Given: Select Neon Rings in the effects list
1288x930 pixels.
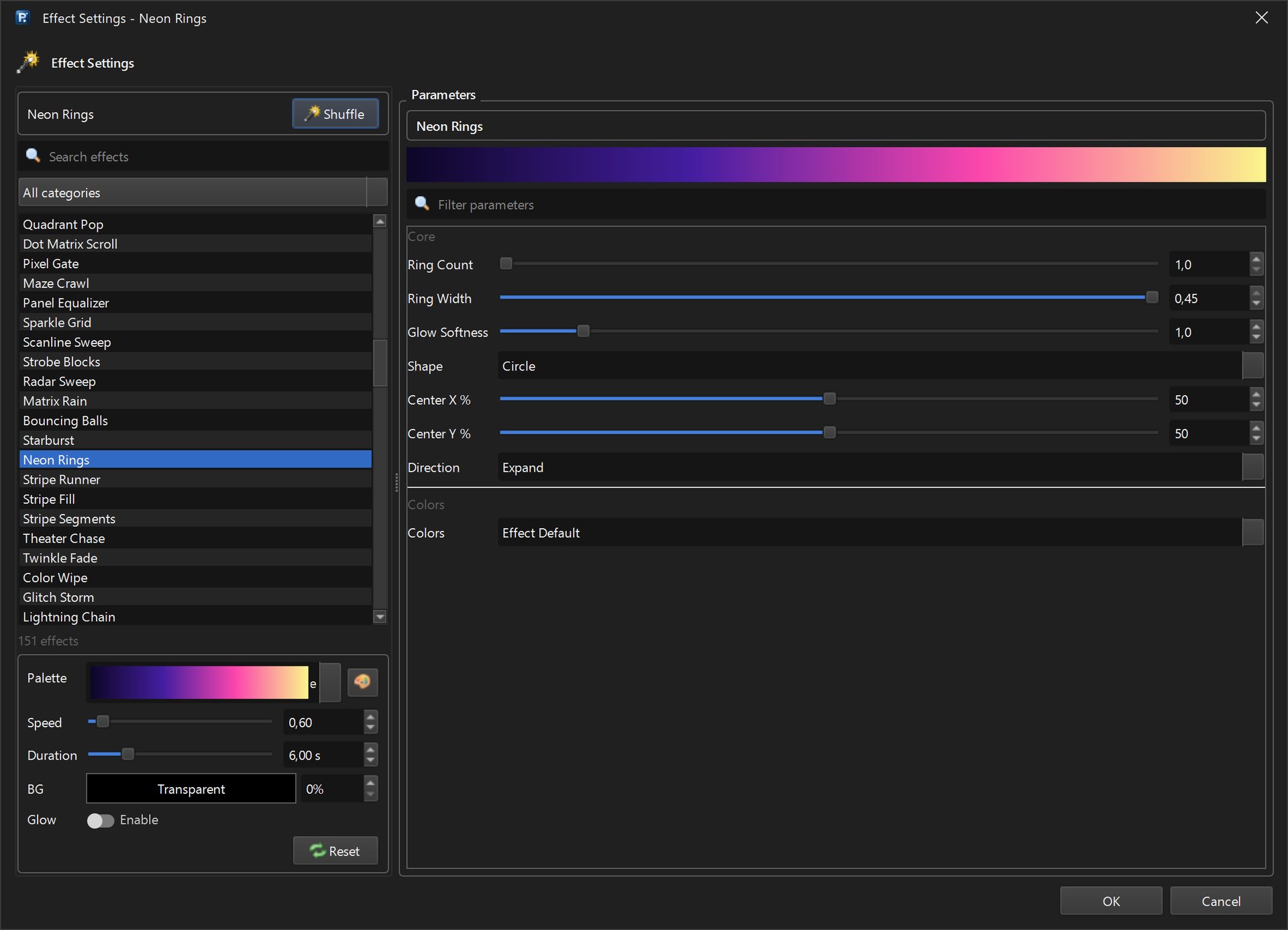Looking at the screenshot, I should [x=195, y=460].
